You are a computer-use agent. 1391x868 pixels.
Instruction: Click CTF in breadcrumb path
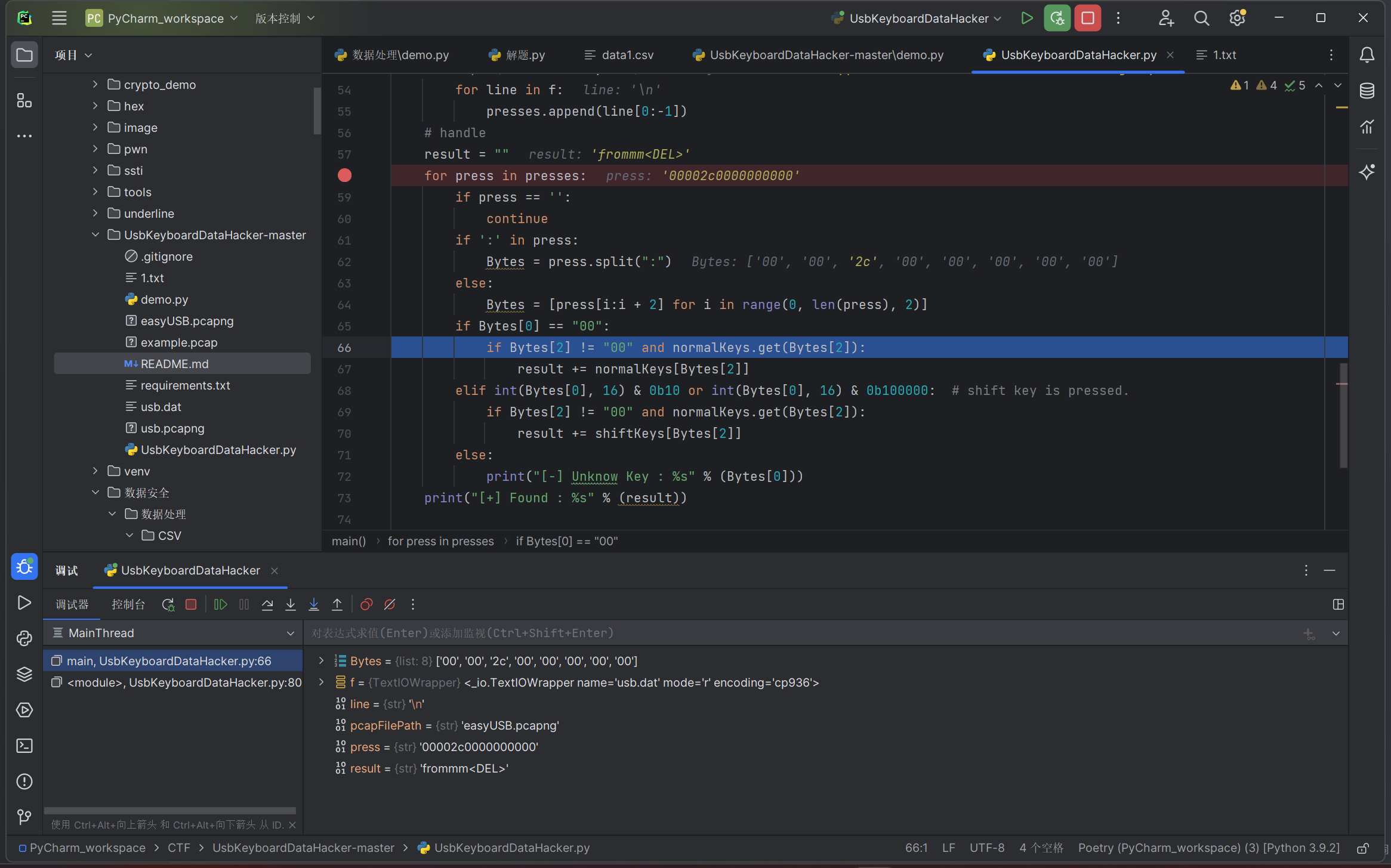click(179, 848)
